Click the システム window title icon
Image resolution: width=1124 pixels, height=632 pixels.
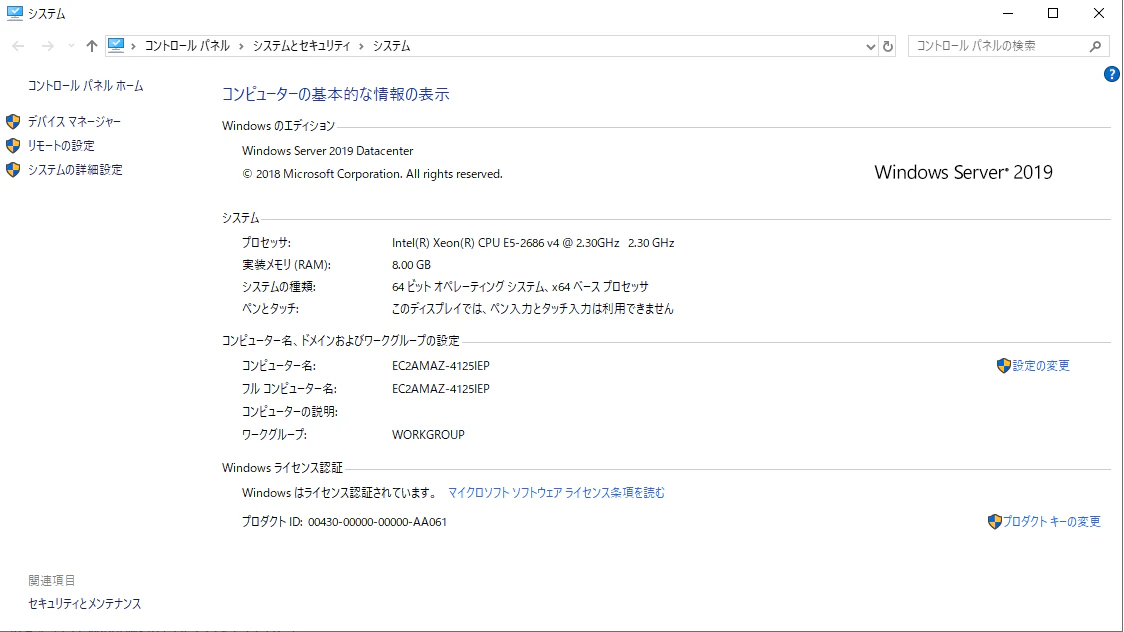coord(14,14)
